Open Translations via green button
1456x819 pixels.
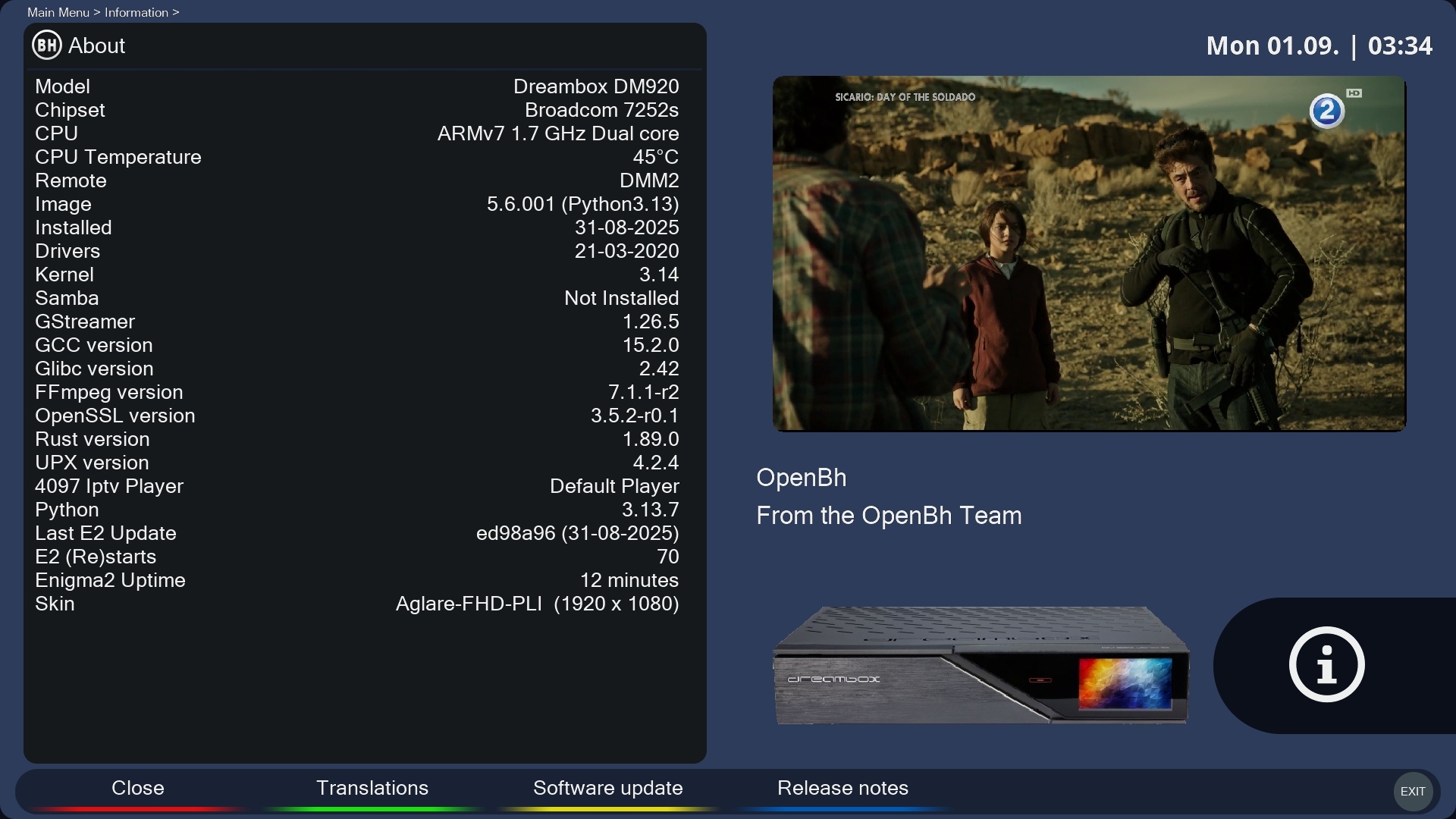[x=372, y=788]
